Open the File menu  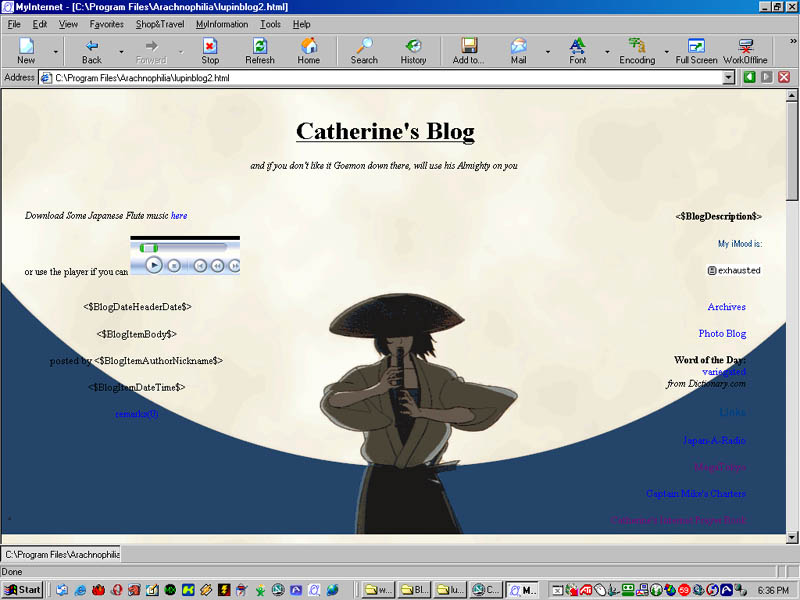14,24
